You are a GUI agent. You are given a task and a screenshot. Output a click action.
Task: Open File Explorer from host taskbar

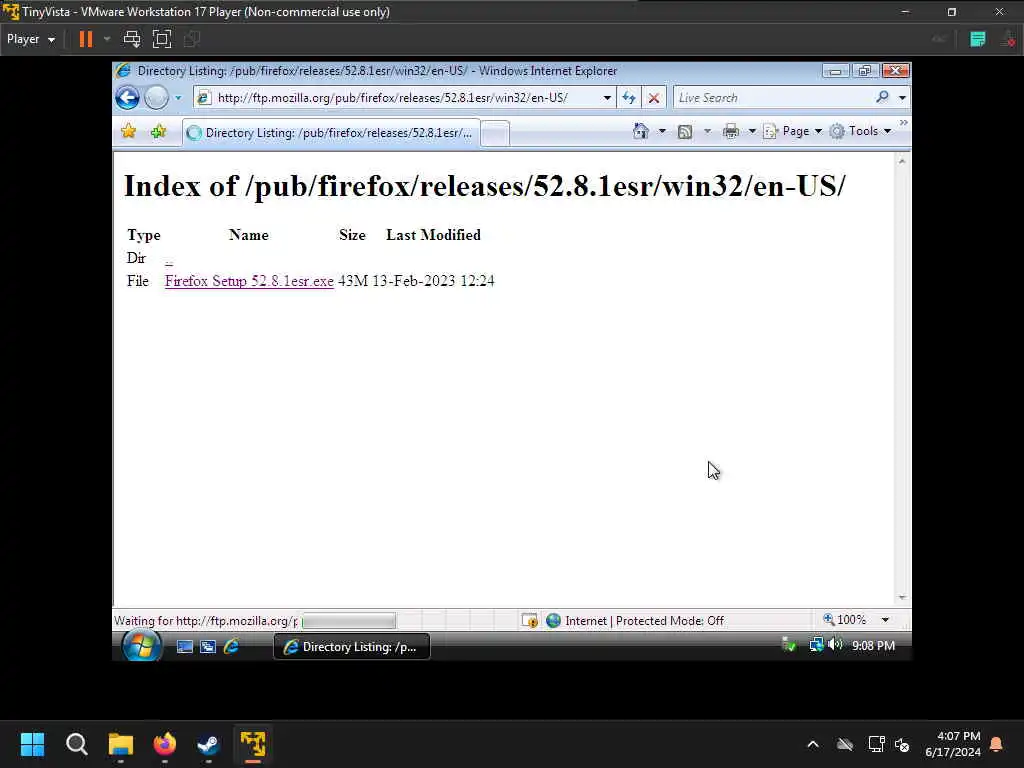tap(121, 744)
